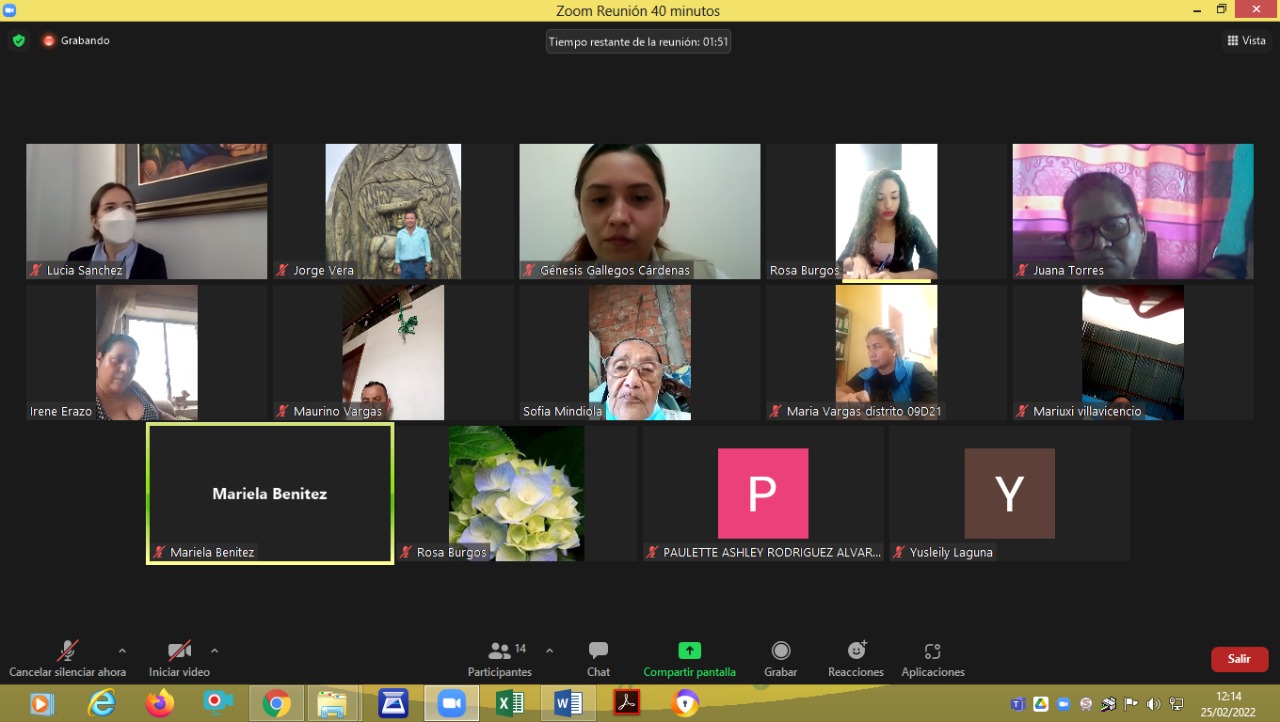The image size is (1280, 722).
Task: Open the Vista layout menu
Action: point(1246,41)
